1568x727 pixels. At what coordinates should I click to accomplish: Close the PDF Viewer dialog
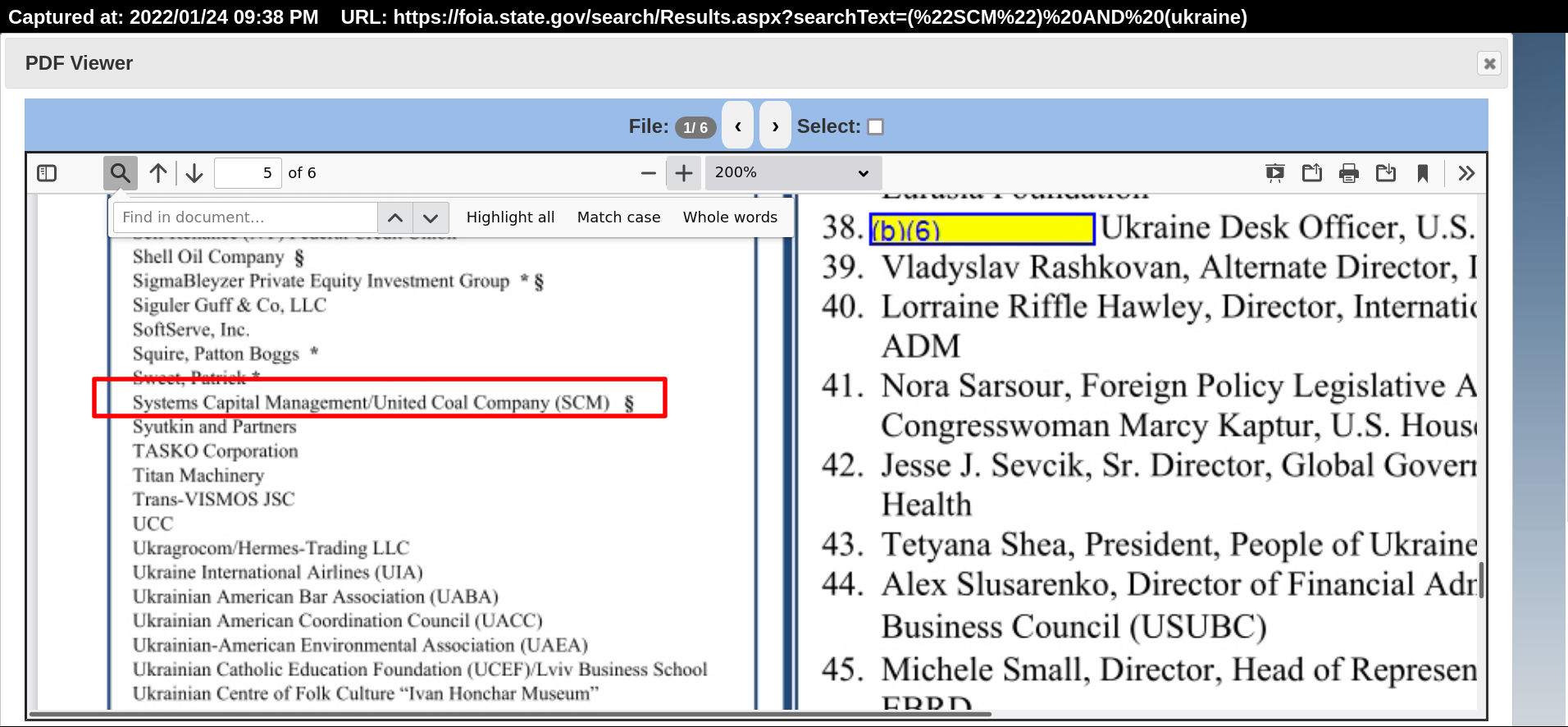(1489, 63)
